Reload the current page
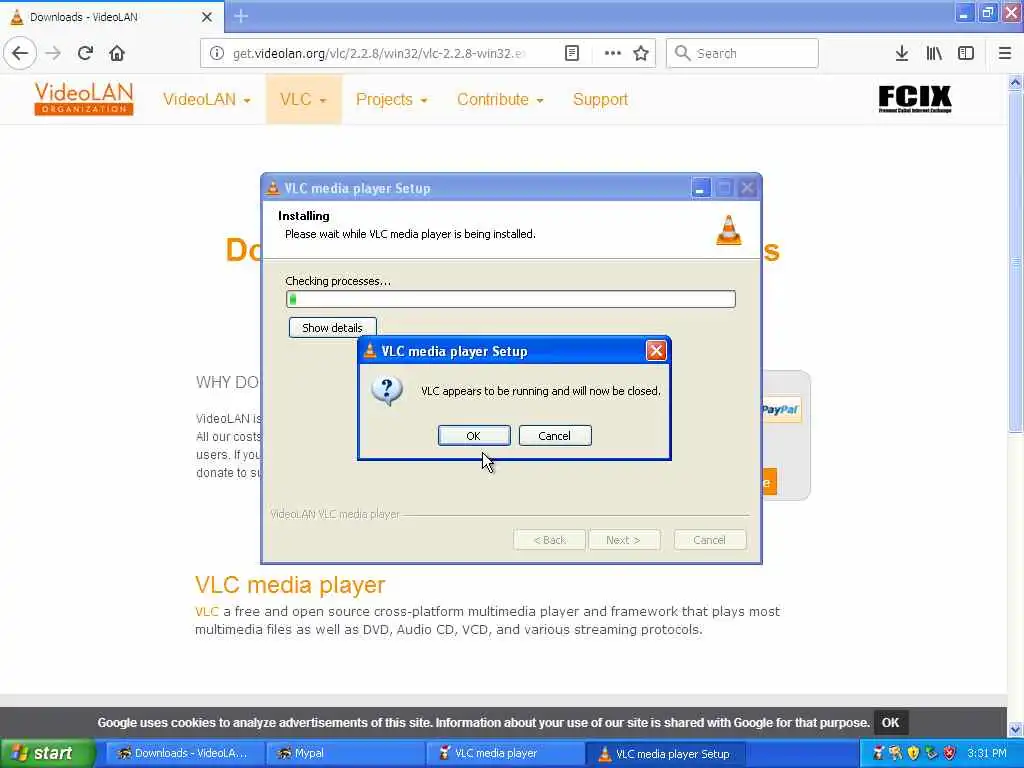This screenshot has height=768, width=1024. point(85,54)
